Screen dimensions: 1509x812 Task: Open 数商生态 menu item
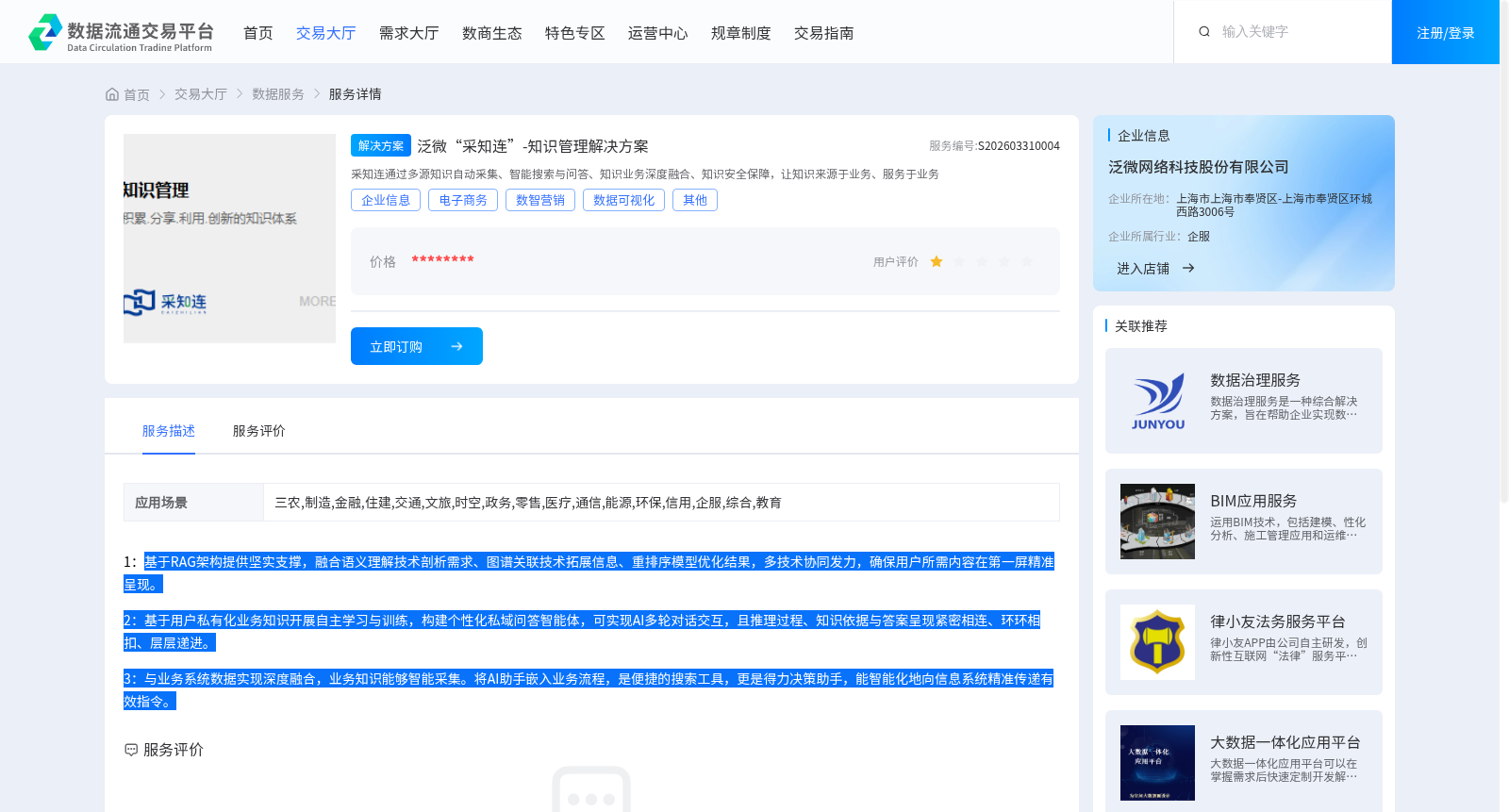(x=492, y=33)
